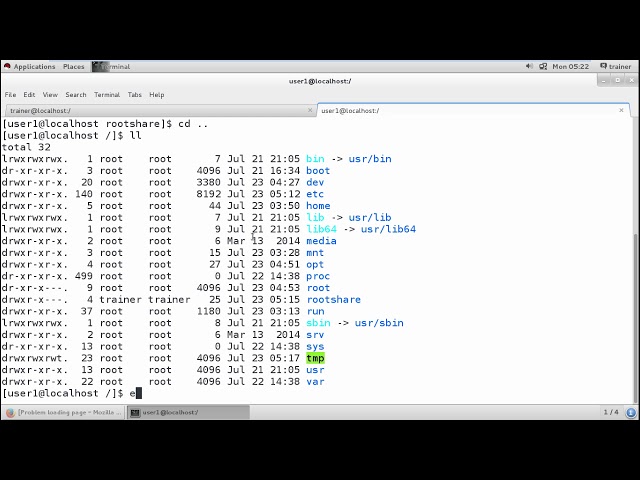The height and width of the screenshot is (480, 640).
Task: Open the clock showing Mon 05:22
Action: (x=570, y=67)
